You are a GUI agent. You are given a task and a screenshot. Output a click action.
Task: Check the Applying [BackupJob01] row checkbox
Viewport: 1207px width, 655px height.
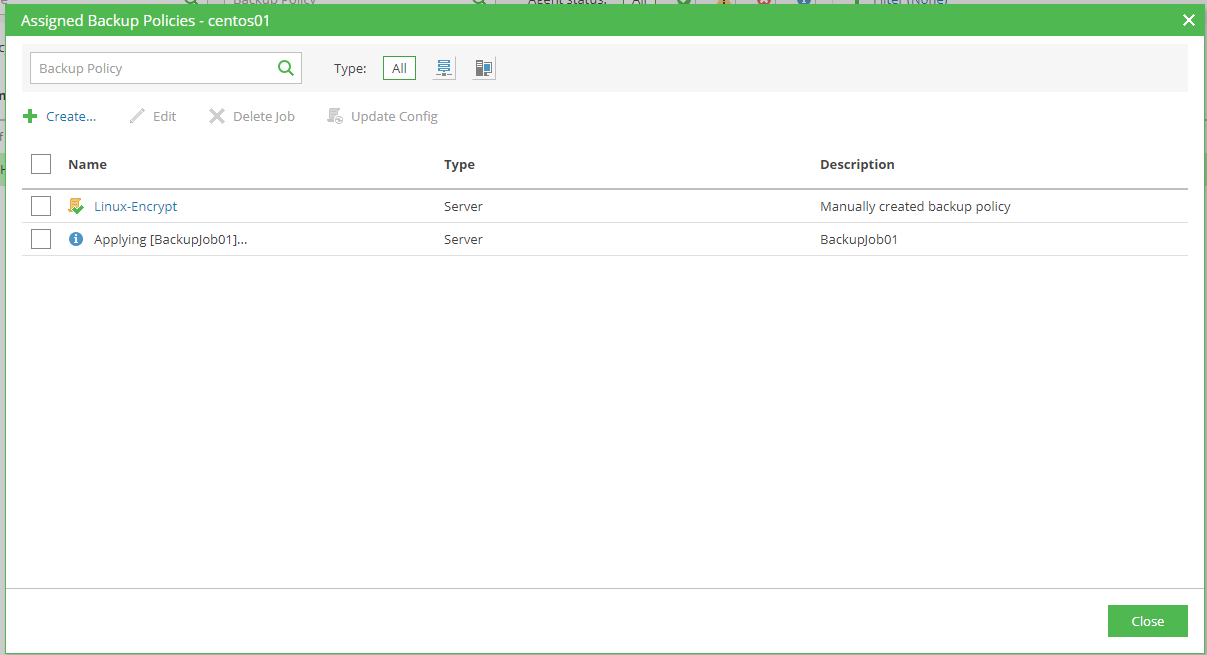pos(41,239)
